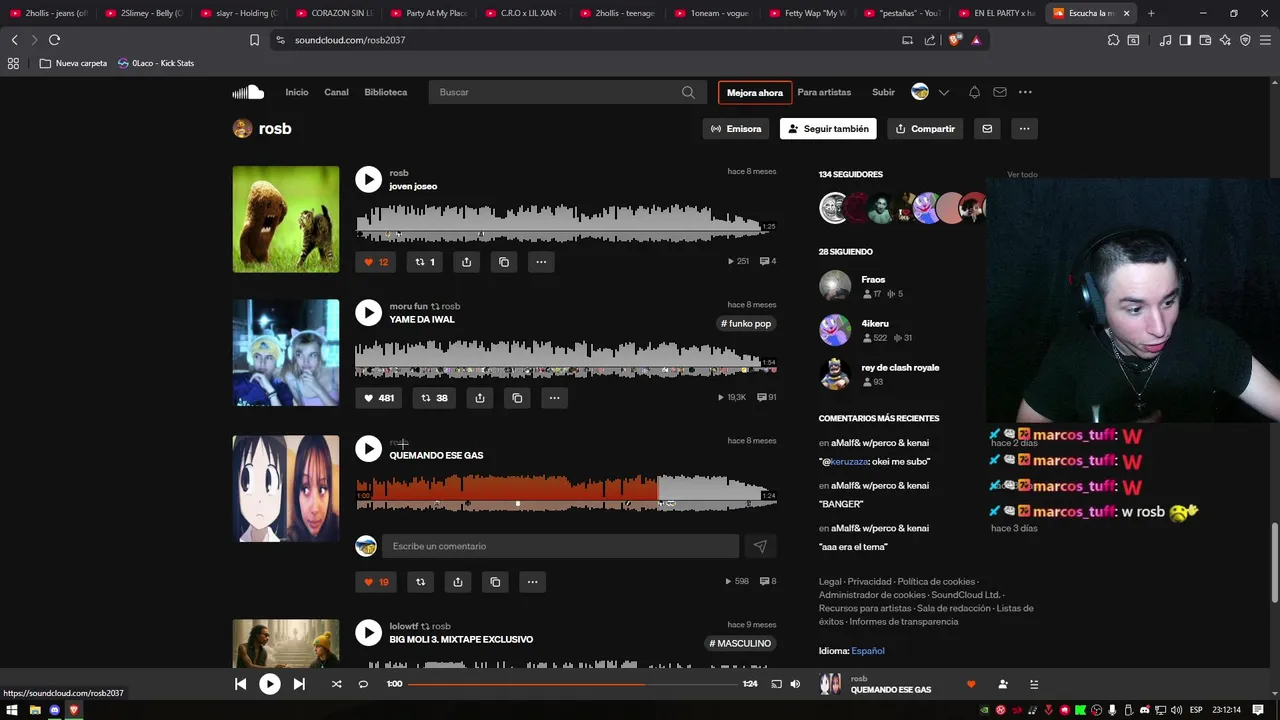Copy link for QUEMANDO ESE GAS
Image resolution: width=1280 pixels, height=720 pixels.
point(495,582)
